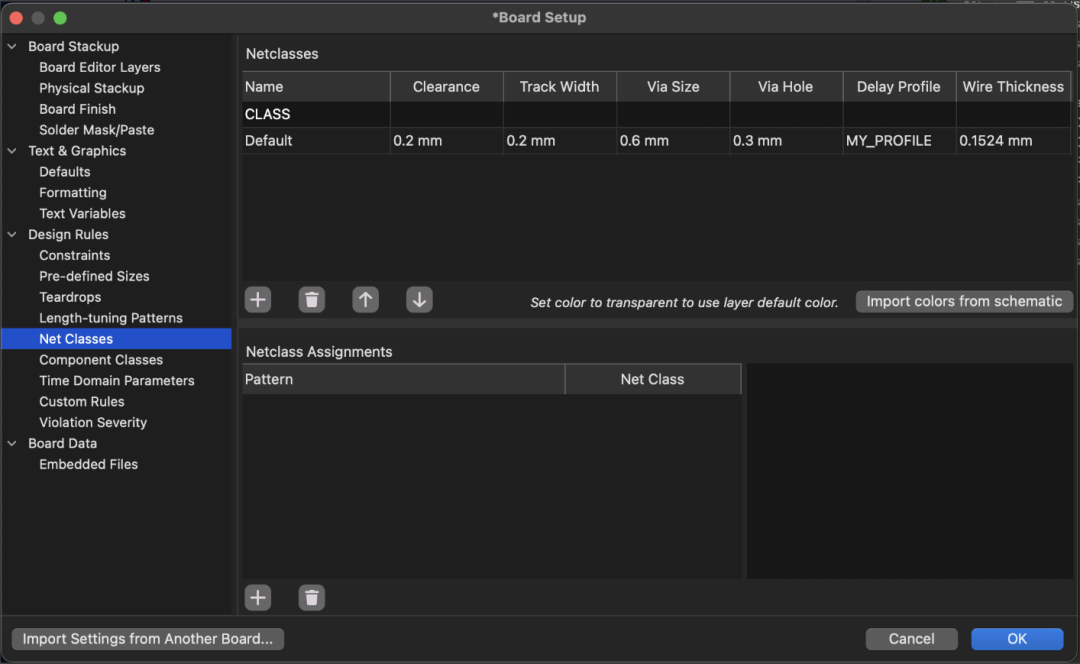
Task: Cancel the Board Setup dialog
Action: click(911, 638)
